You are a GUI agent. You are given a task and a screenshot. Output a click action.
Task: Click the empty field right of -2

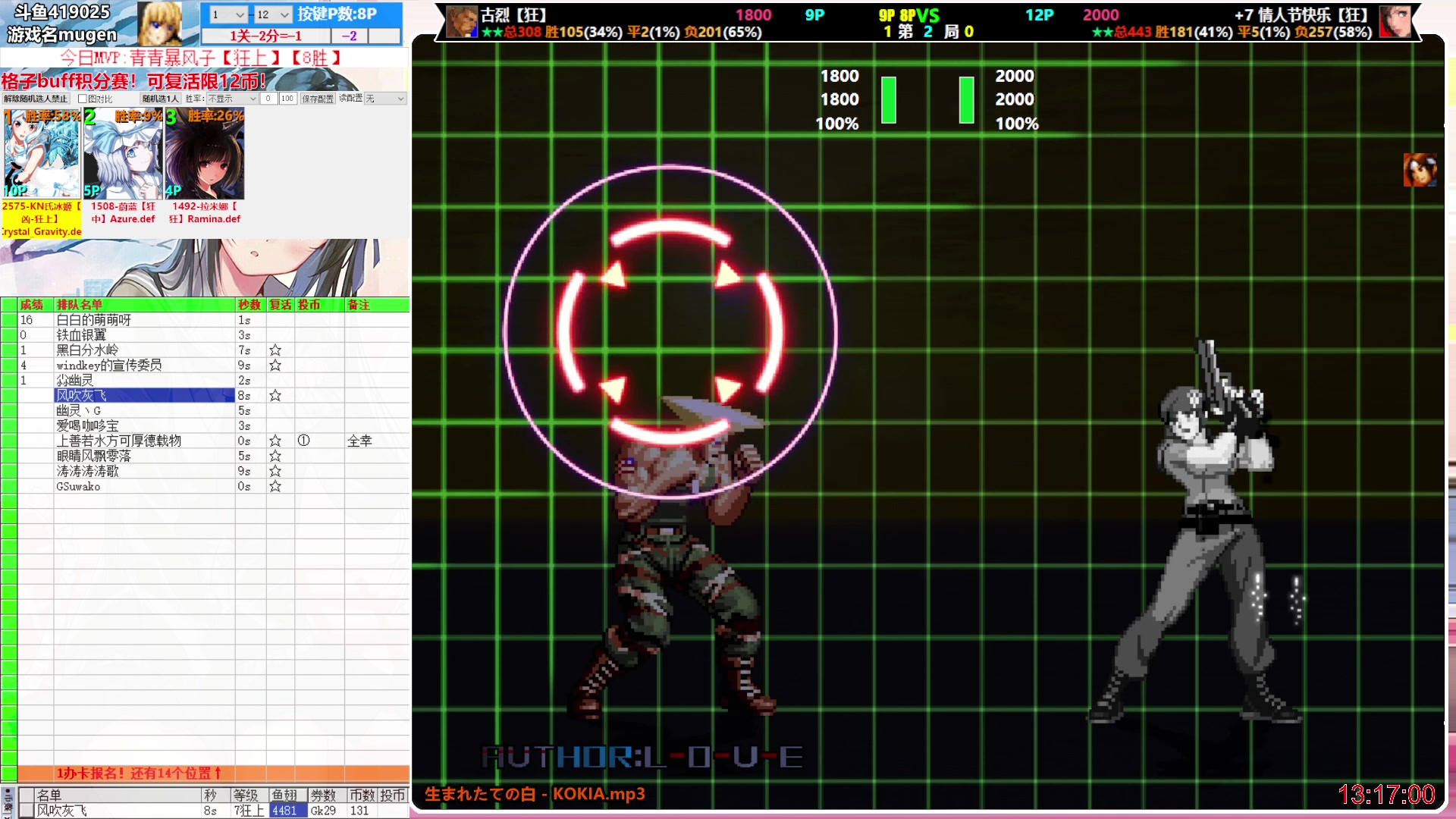[x=384, y=36]
